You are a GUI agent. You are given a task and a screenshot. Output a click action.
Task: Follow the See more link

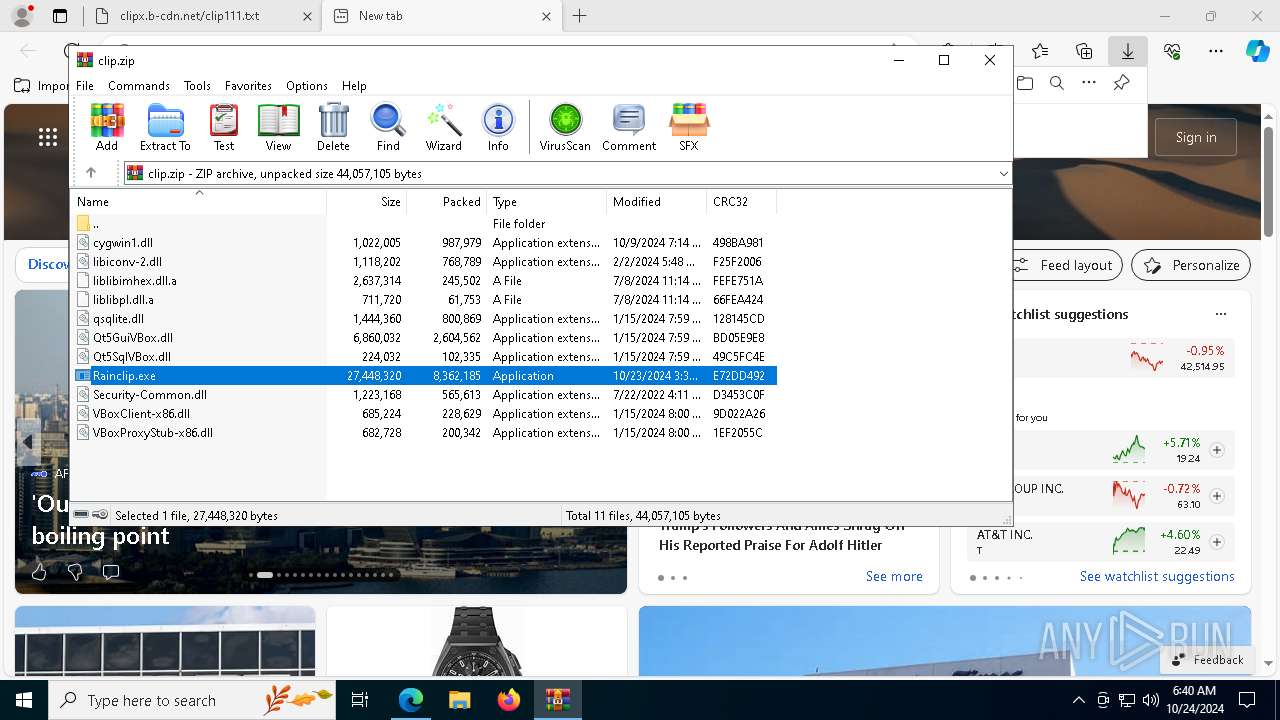tap(894, 576)
